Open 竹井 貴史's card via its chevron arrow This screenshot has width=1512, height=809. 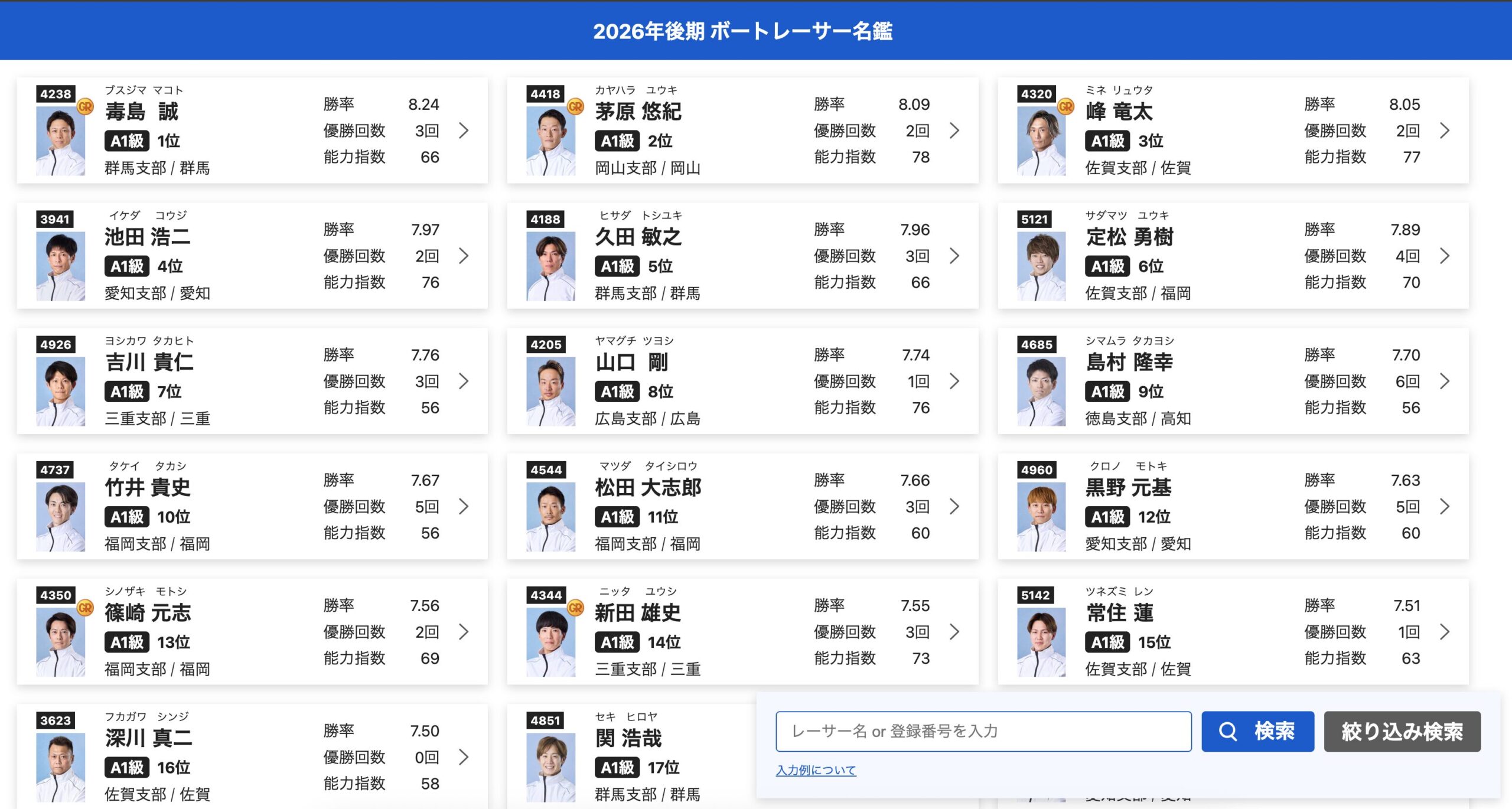[464, 506]
